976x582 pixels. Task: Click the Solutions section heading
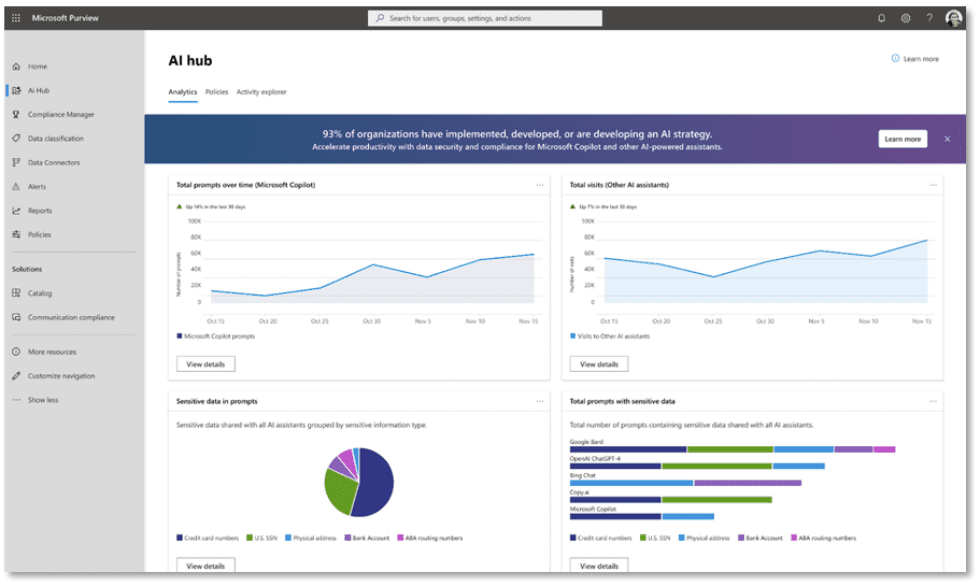point(27,269)
